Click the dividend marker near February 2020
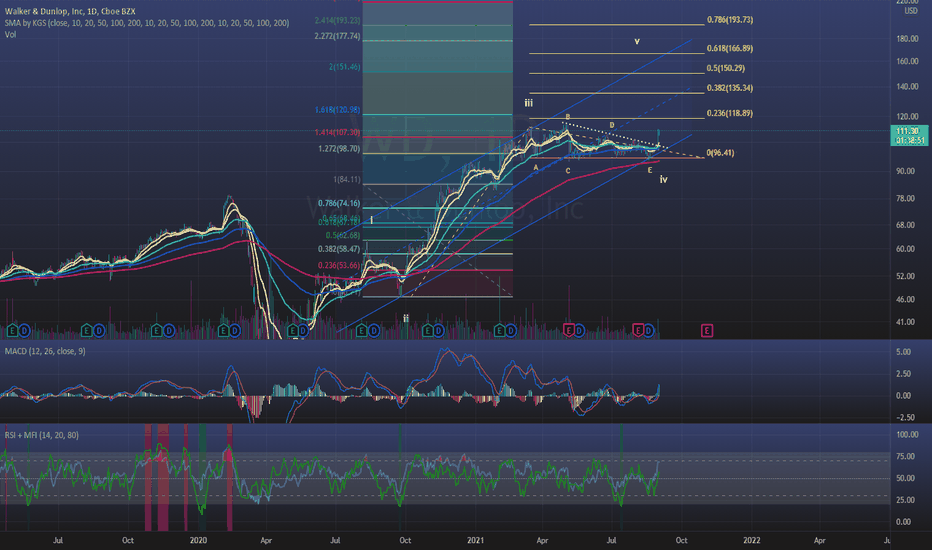 point(235,331)
